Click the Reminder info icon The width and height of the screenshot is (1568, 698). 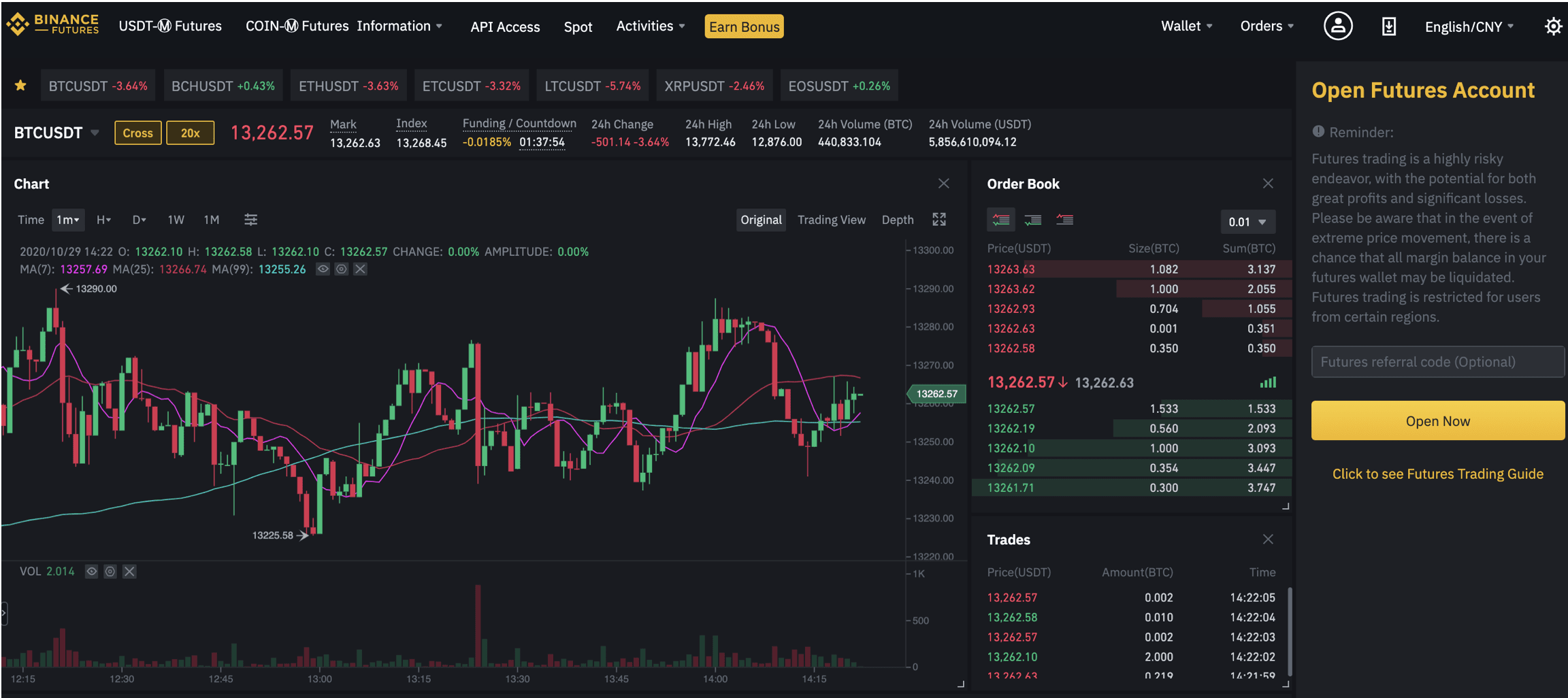[x=1318, y=131]
